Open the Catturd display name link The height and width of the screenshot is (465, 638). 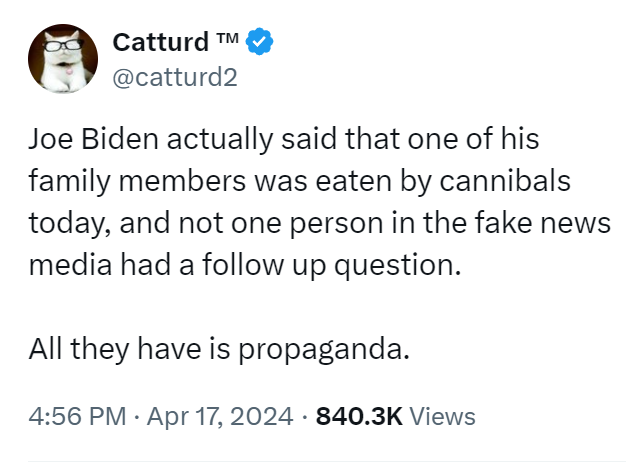(158, 43)
